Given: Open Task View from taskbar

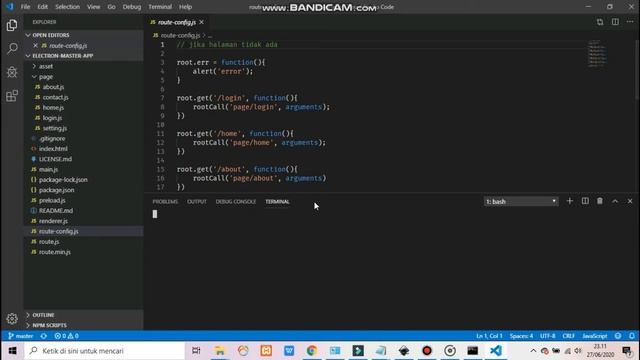Looking at the screenshot, I should tap(196, 351).
